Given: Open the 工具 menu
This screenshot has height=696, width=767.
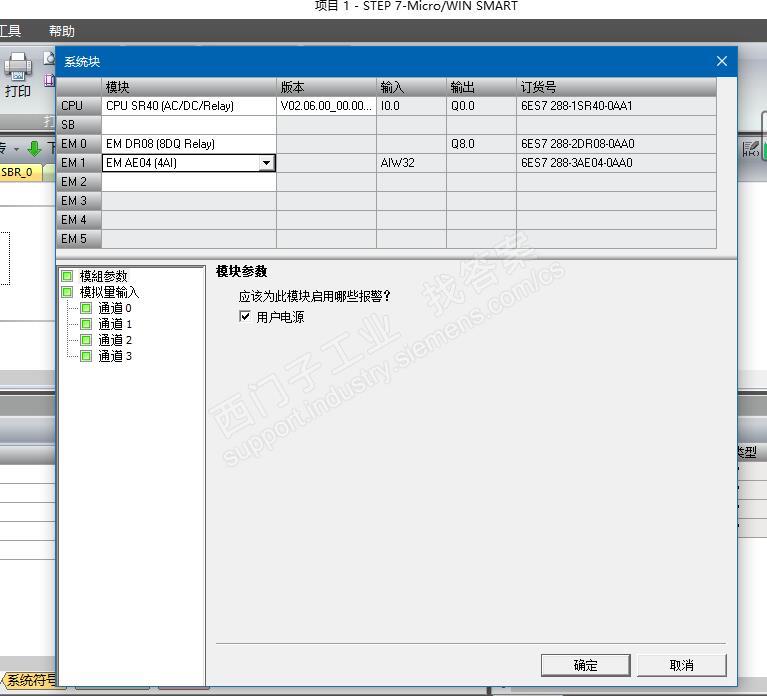Looking at the screenshot, I should tap(10, 31).
